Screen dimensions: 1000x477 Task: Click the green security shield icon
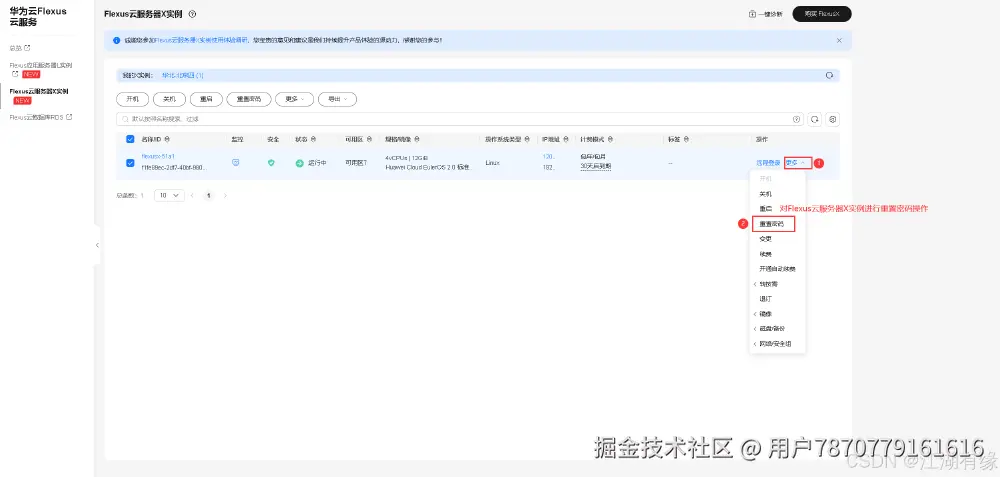(271, 163)
